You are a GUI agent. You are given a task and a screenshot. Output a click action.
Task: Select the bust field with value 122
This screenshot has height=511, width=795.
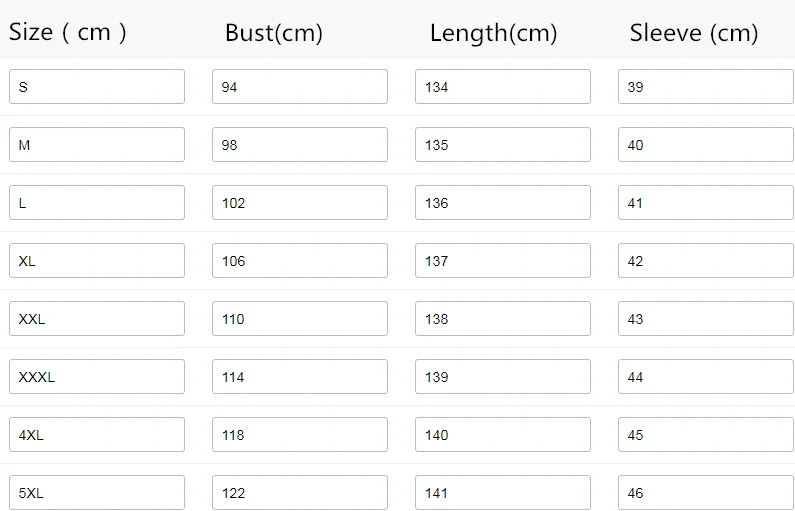tap(300, 492)
